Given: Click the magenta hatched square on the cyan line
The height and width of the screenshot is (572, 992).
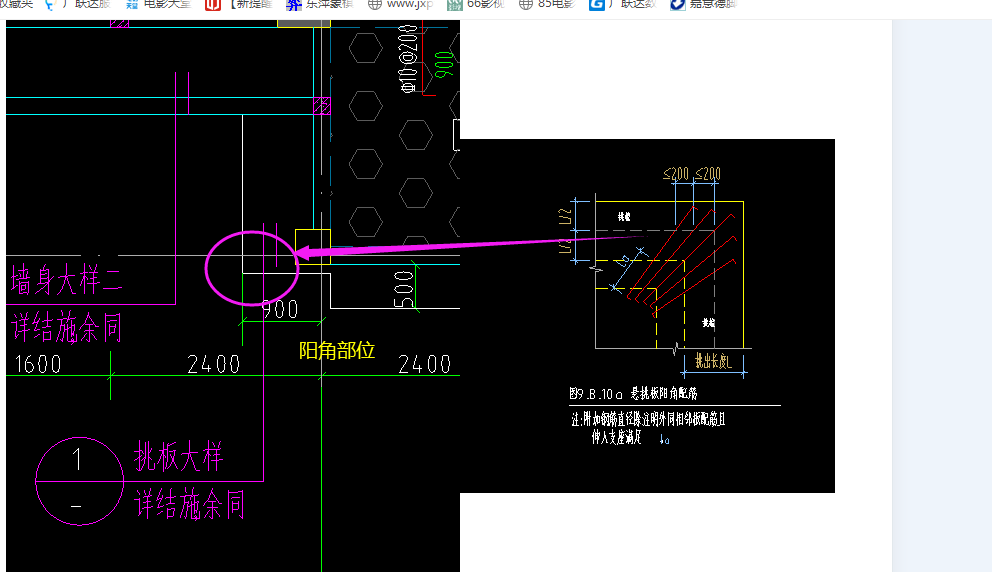Looking at the screenshot, I should point(322,106).
